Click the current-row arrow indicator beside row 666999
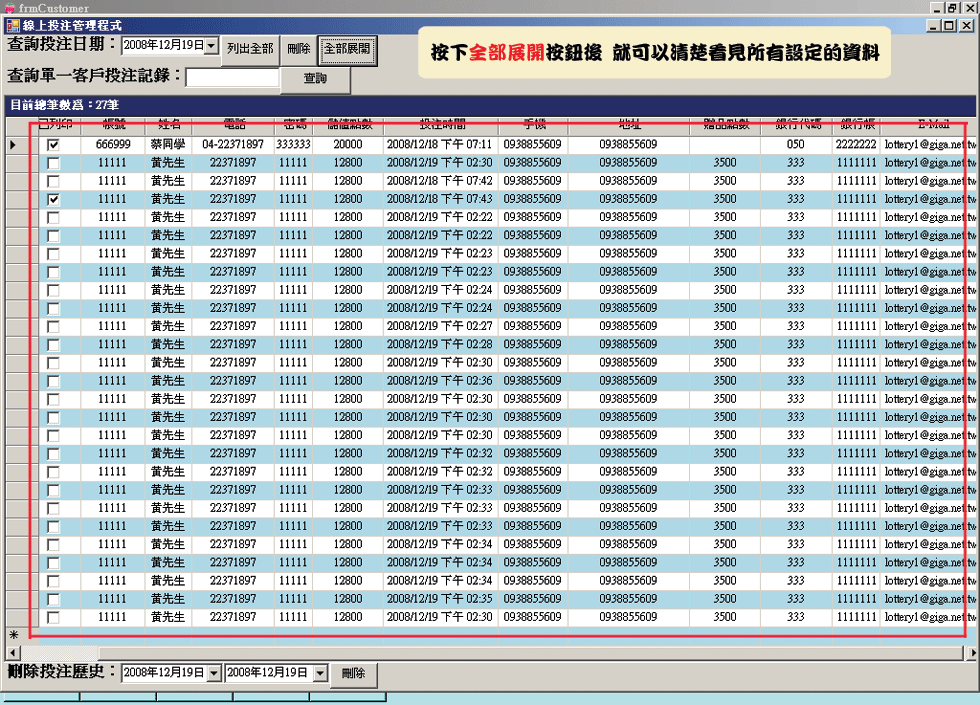 point(14,145)
